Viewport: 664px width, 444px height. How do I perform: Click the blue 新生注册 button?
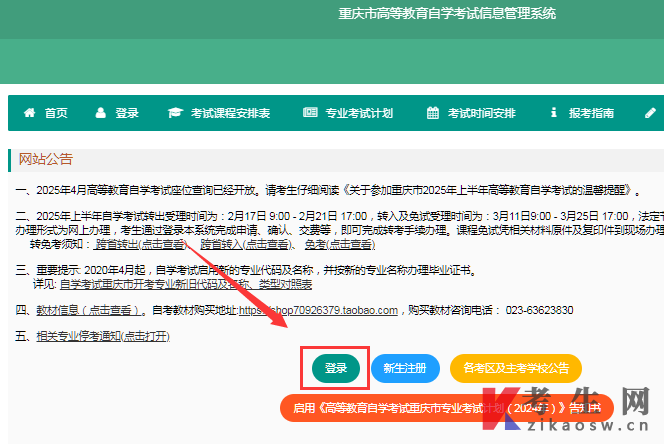(405, 368)
